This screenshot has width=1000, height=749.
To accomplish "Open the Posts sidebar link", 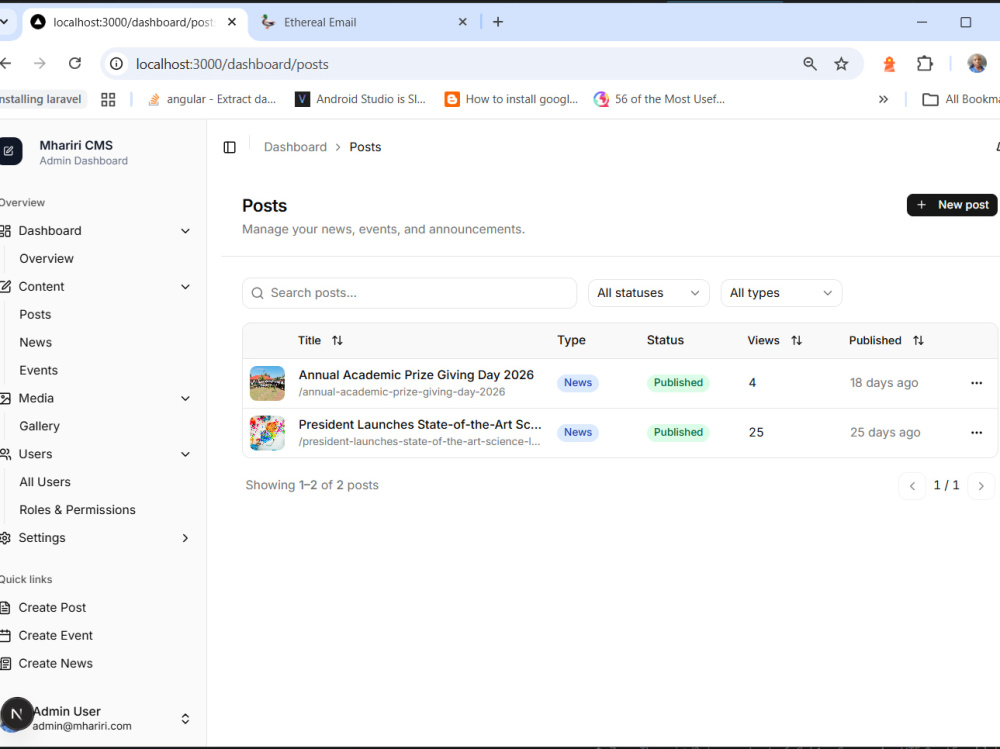I will click(34, 315).
